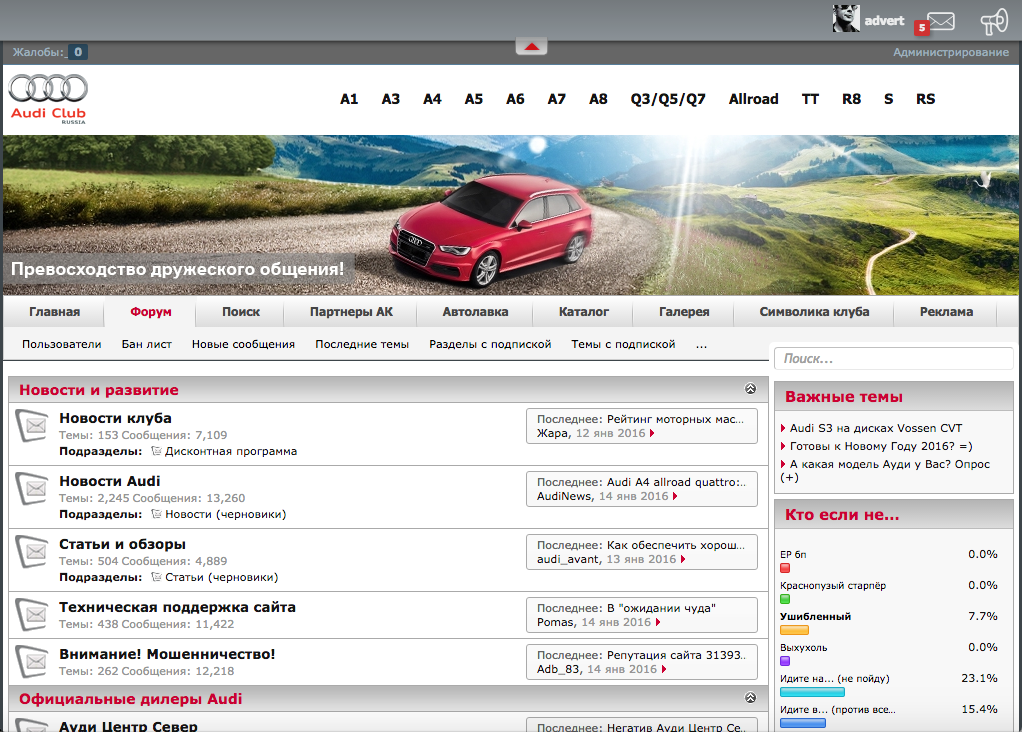Image resolution: width=1022 pixels, height=732 pixels.
Task: Click envelope icon beside Техническая поддержка сайта
Action: 33,614
